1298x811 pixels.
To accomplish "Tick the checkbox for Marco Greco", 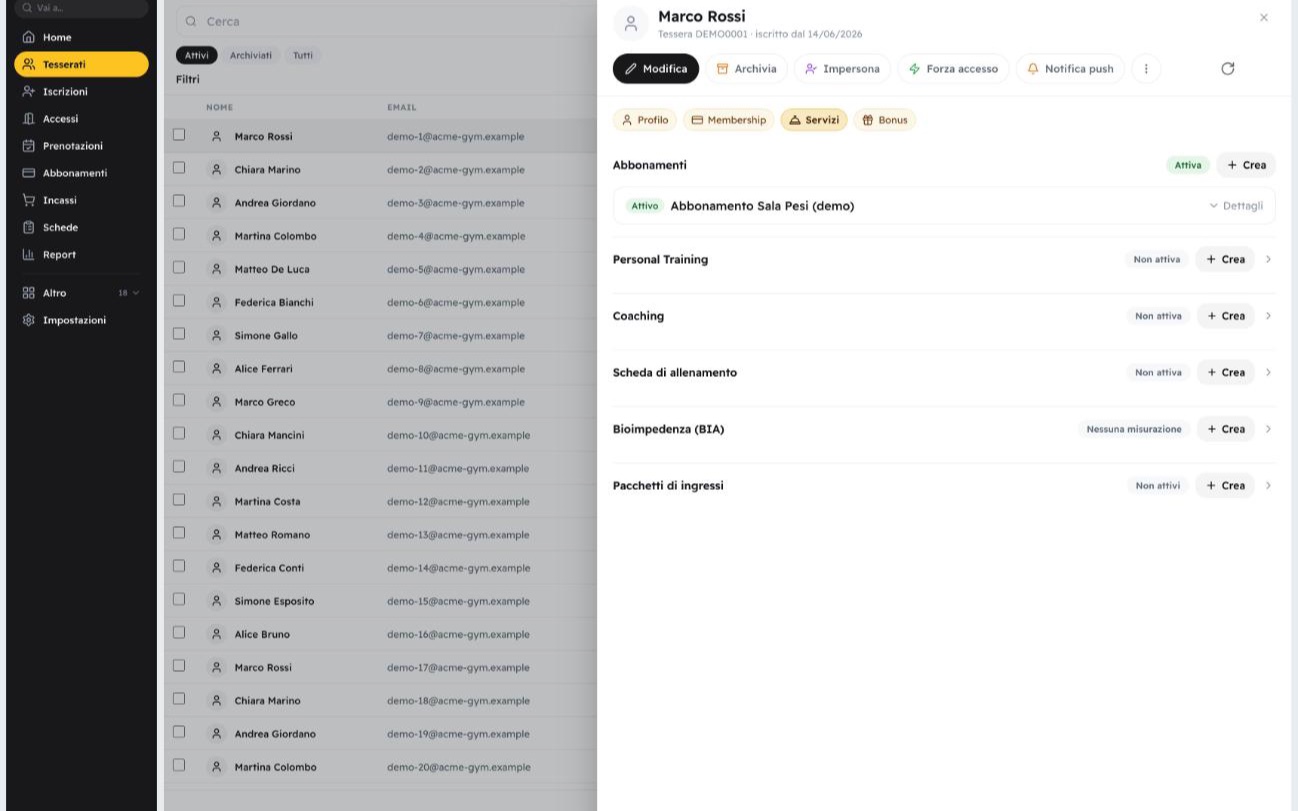I will click(x=179, y=400).
